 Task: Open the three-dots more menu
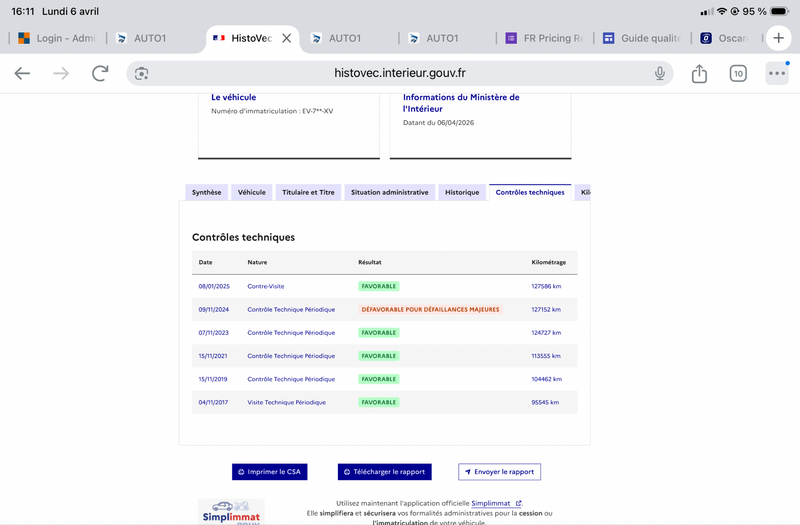[x=777, y=73]
